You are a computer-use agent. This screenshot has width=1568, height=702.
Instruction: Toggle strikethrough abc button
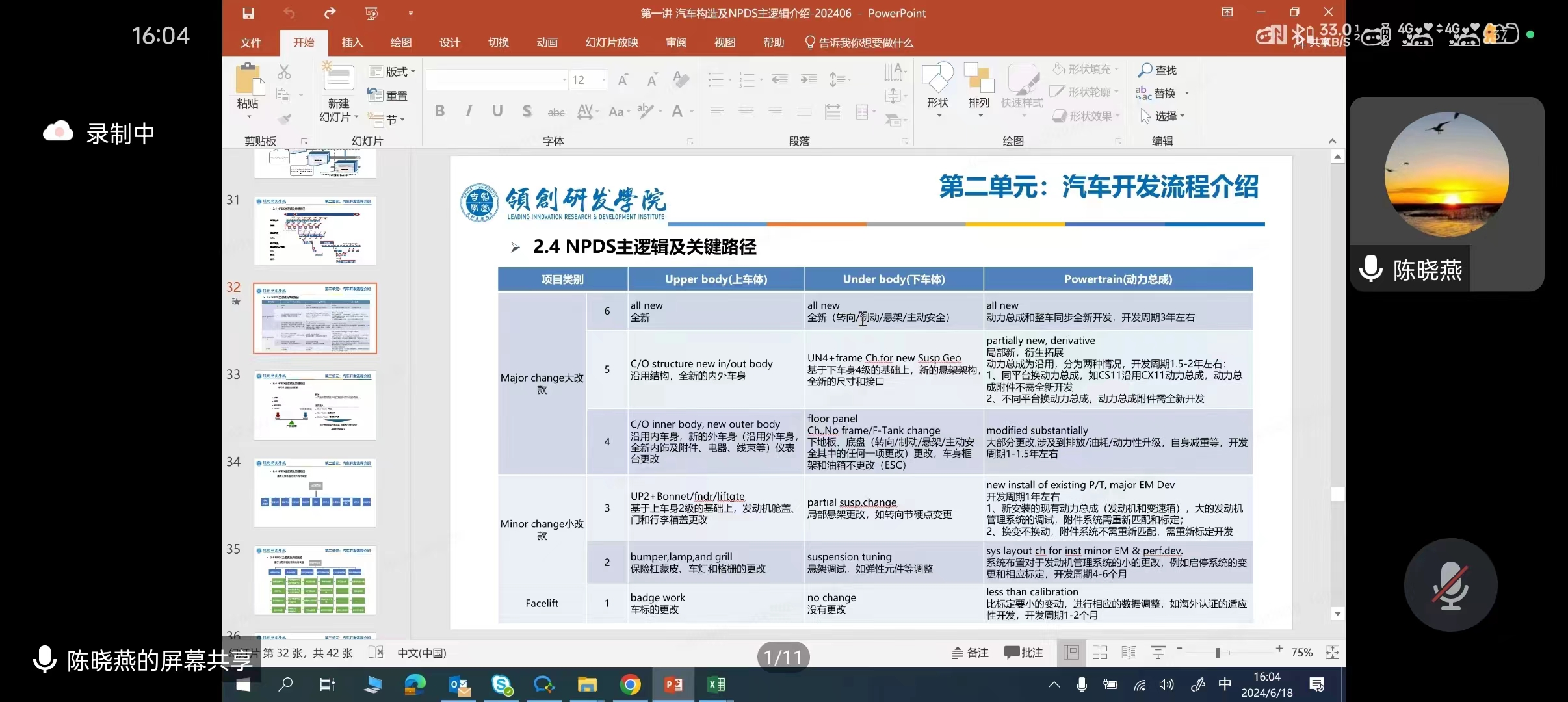point(556,112)
